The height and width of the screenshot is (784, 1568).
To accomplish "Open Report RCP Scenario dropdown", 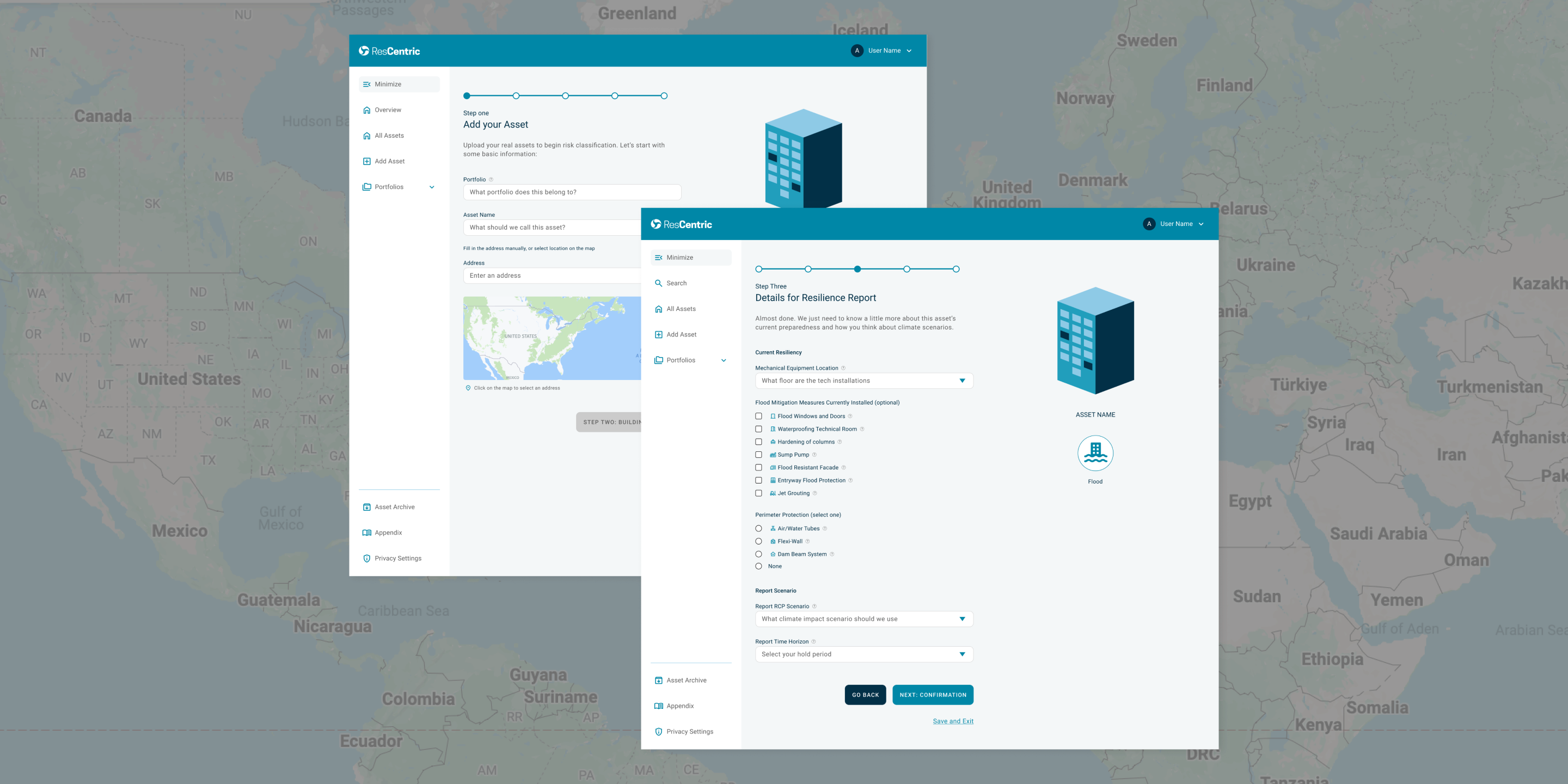I will click(x=863, y=619).
